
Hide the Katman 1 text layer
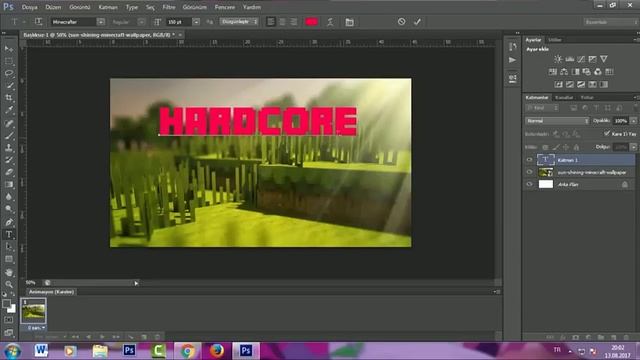click(x=529, y=160)
